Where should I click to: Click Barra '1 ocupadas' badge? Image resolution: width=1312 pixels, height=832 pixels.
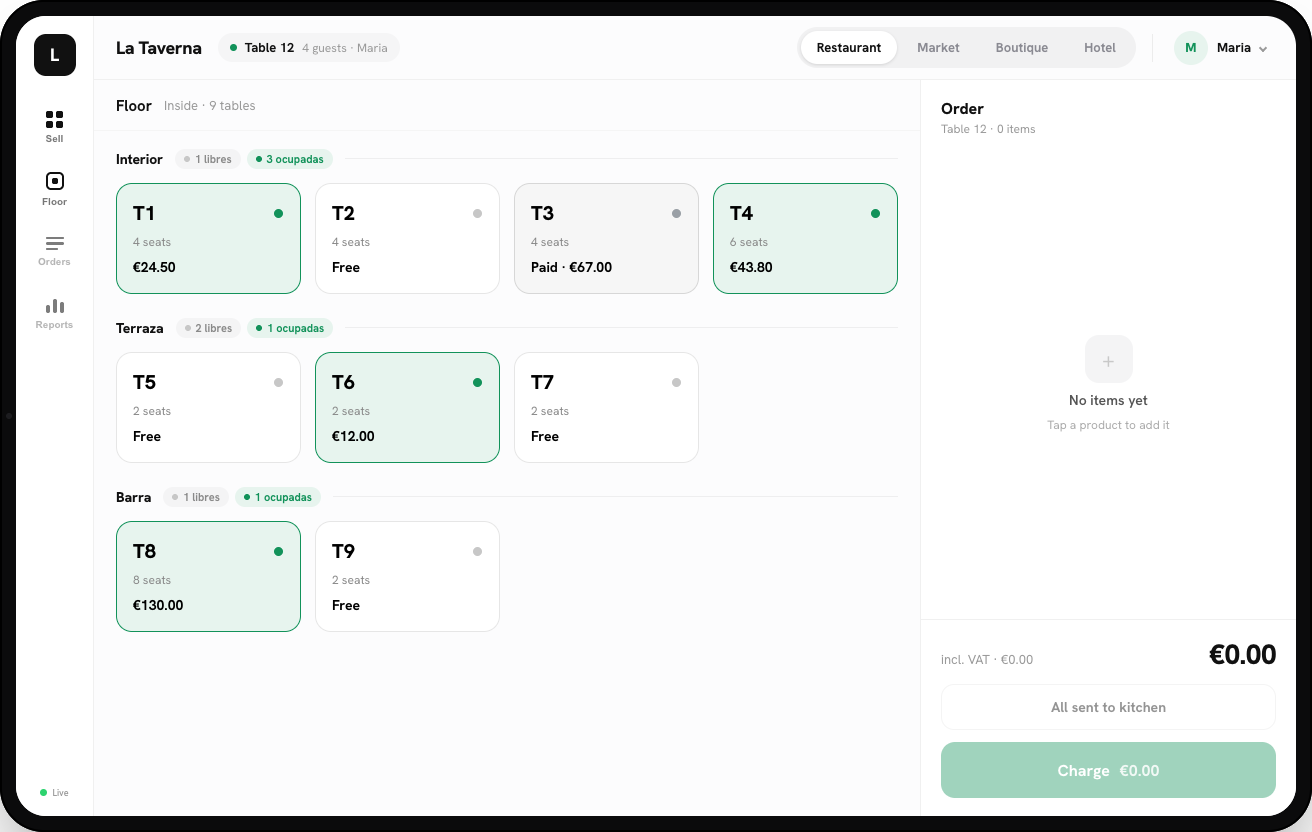point(278,497)
